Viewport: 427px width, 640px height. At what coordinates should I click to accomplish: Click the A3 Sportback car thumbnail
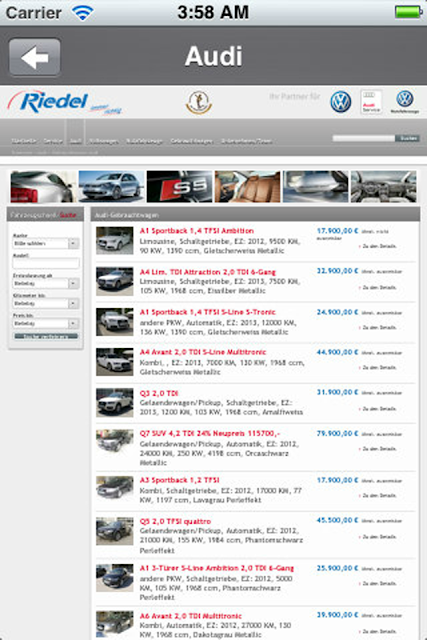115,488
